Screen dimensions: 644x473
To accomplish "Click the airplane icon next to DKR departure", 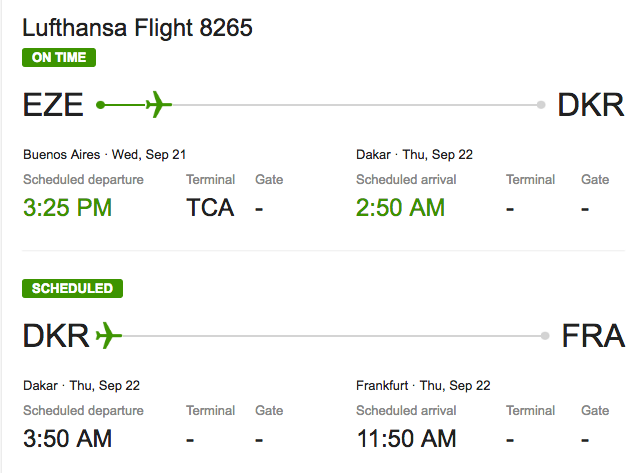I will 109,335.
